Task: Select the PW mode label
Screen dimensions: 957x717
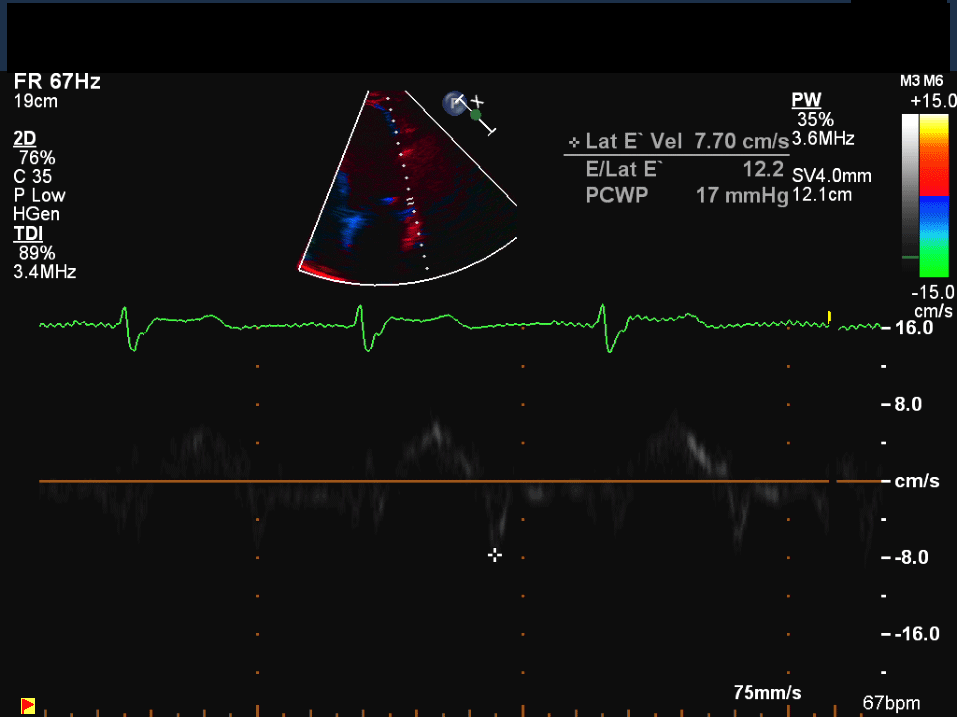Action: (x=806, y=100)
